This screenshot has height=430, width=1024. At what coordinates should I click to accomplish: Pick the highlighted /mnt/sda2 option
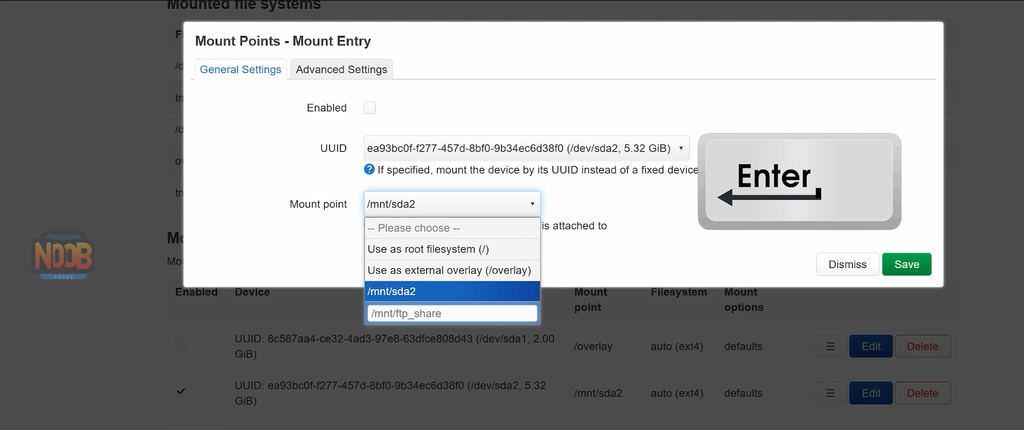pyautogui.click(x=452, y=291)
